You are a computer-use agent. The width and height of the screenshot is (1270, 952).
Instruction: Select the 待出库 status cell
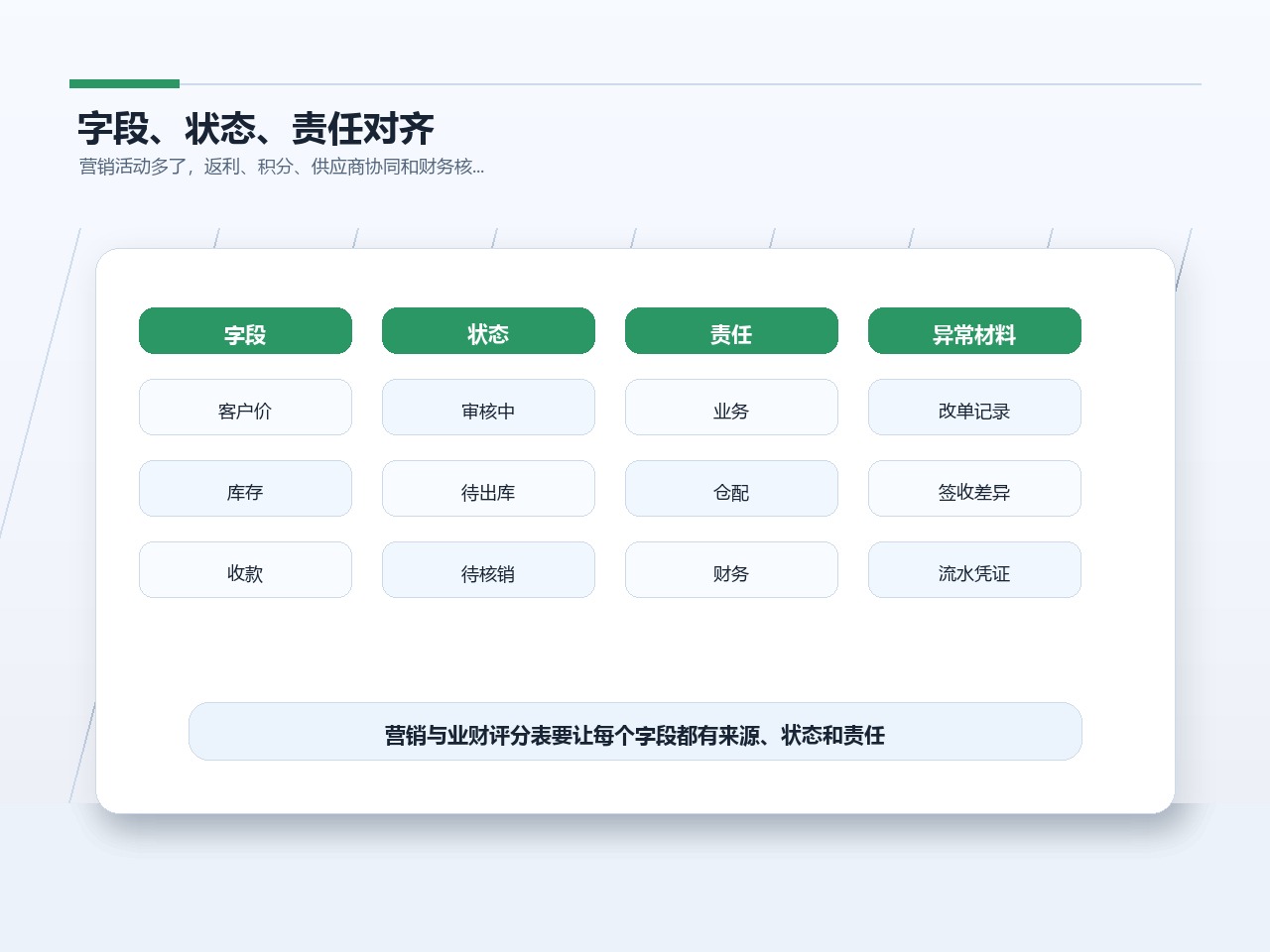coord(488,489)
